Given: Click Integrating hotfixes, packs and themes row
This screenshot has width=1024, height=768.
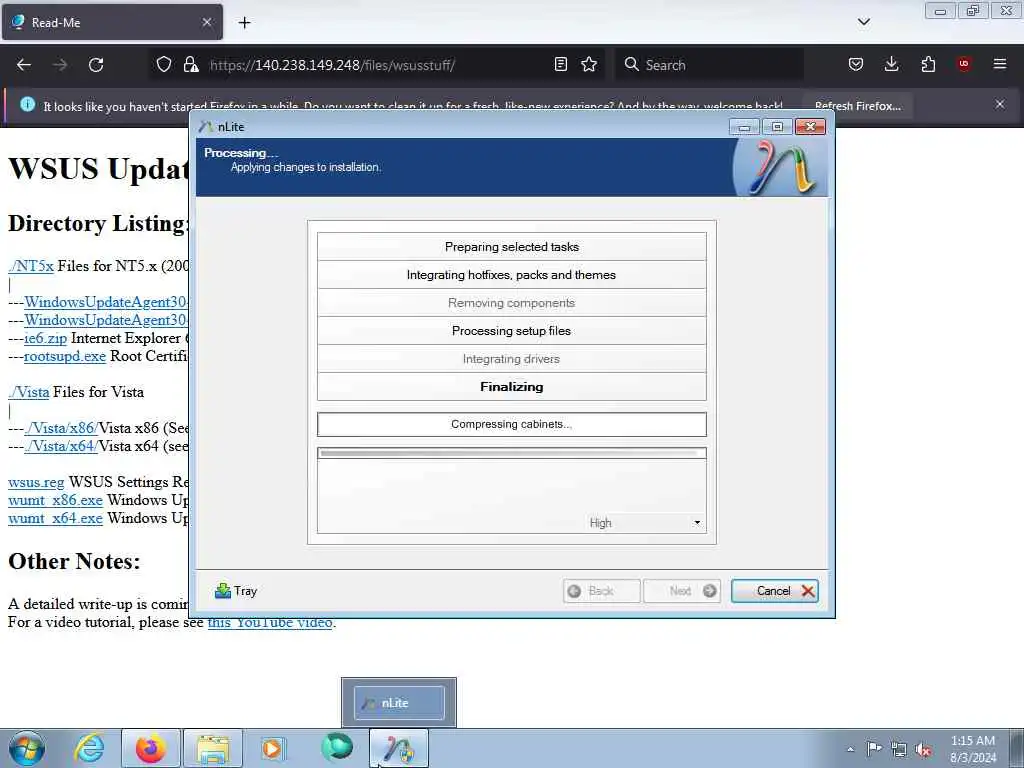Looking at the screenshot, I should [x=511, y=275].
